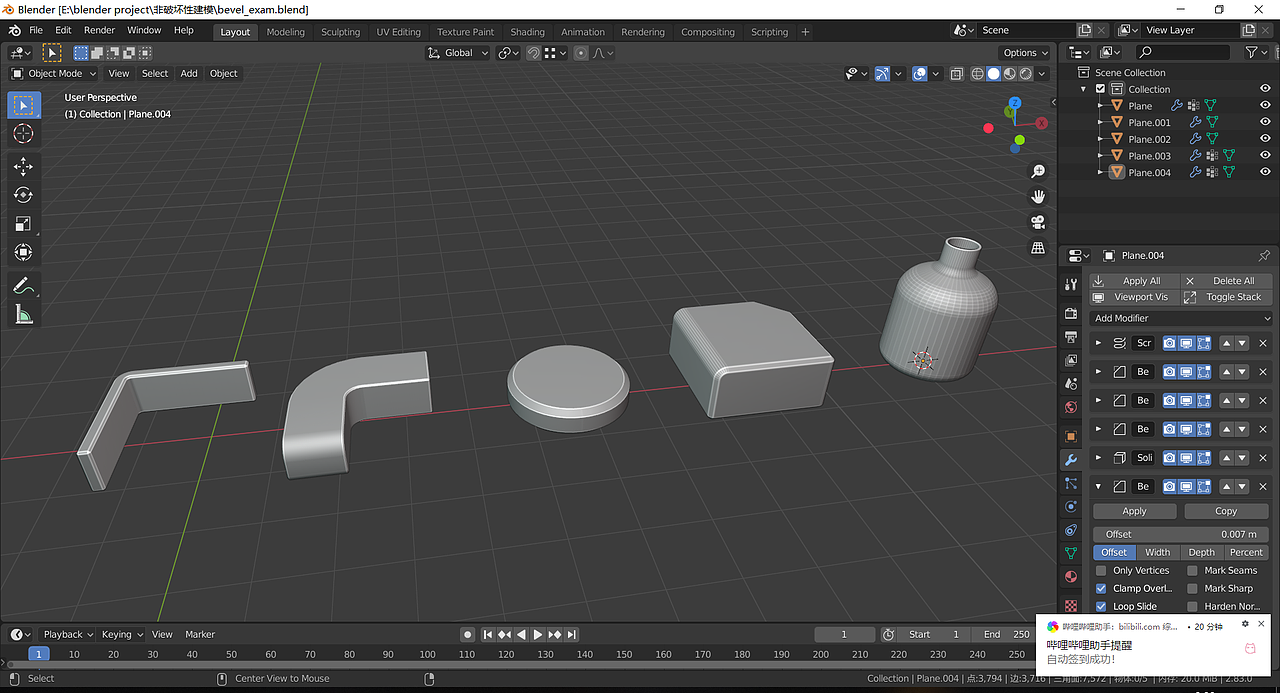Hide Plane.004 using its eye icon
This screenshot has height=693, width=1280.
pos(1265,172)
